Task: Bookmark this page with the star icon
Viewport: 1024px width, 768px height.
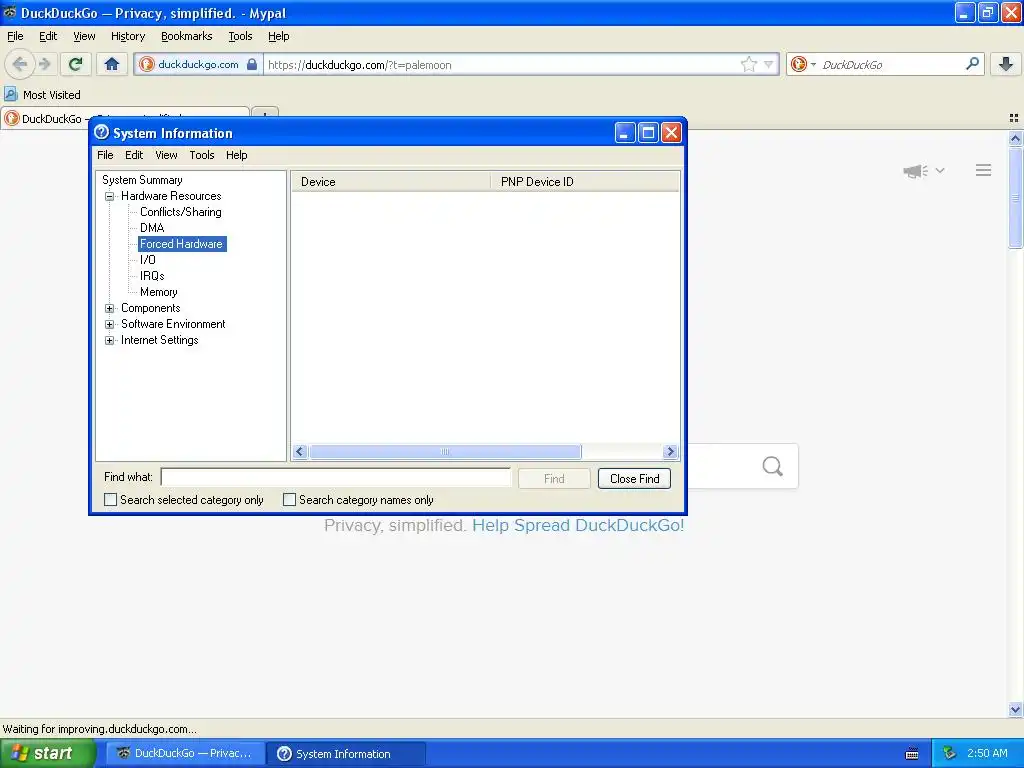Action: pyautogui.click(x=748, y=64)
